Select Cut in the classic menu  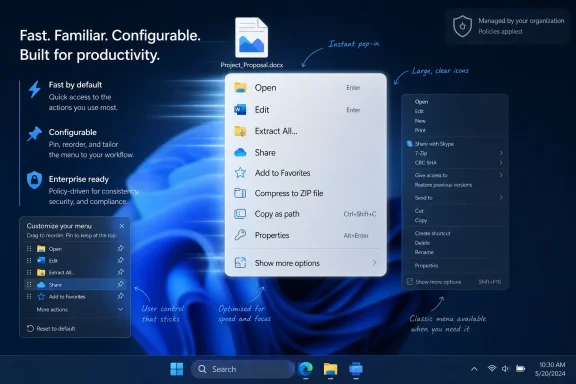[x=419, y=211]
